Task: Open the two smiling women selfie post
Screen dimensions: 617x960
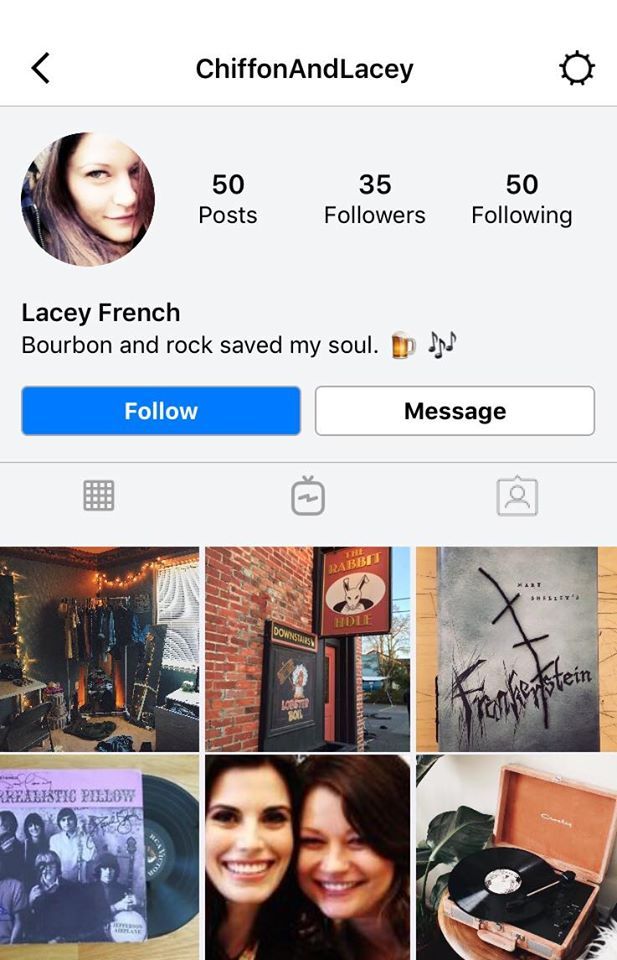Action: (x=307, y=858)
